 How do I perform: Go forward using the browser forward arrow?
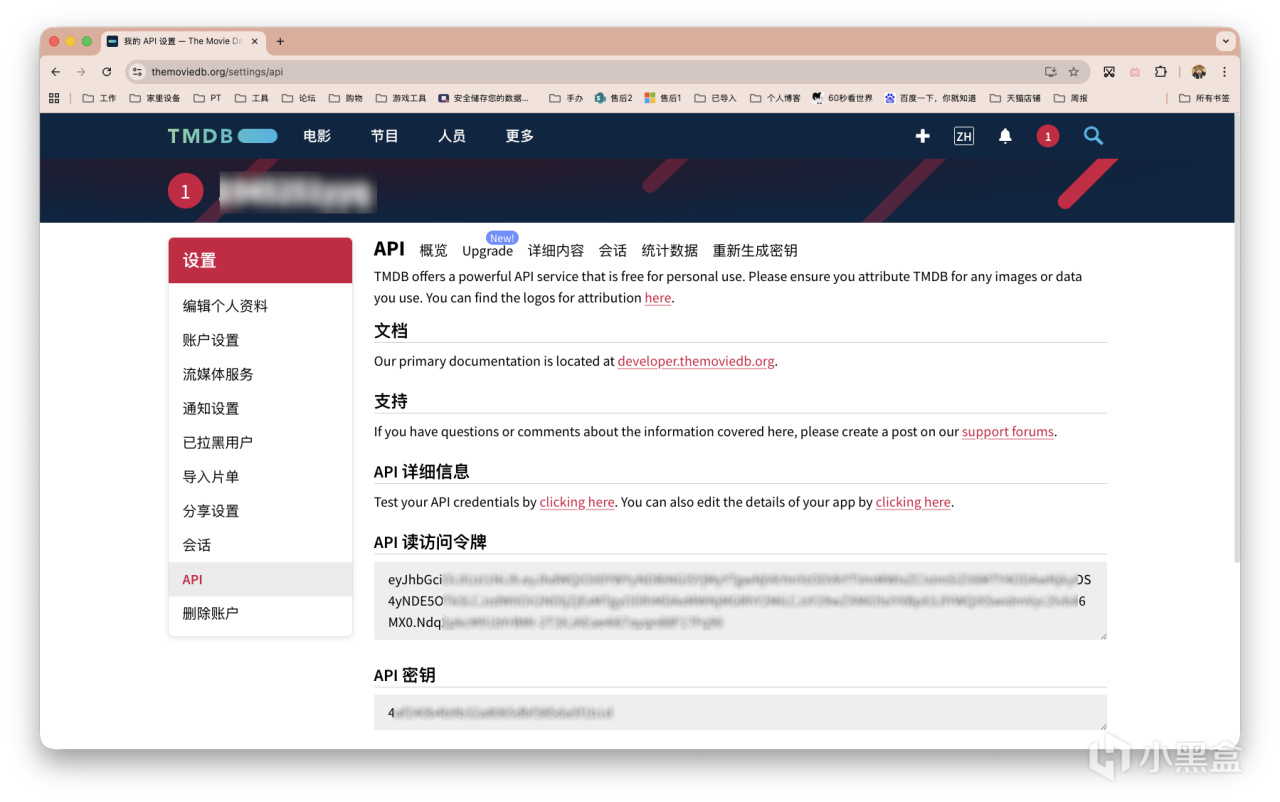click(x=81, y=72)
